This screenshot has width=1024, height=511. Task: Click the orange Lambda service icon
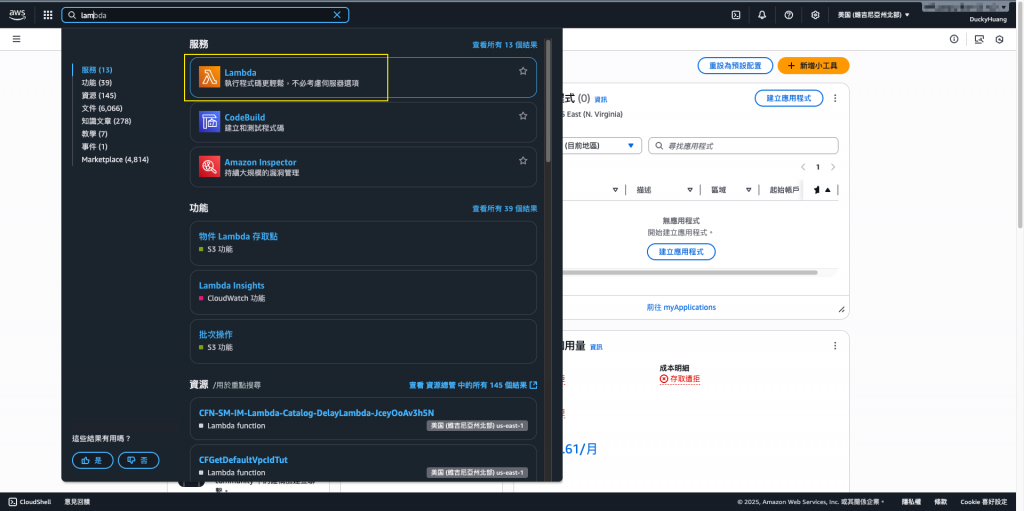click(210, 77)
